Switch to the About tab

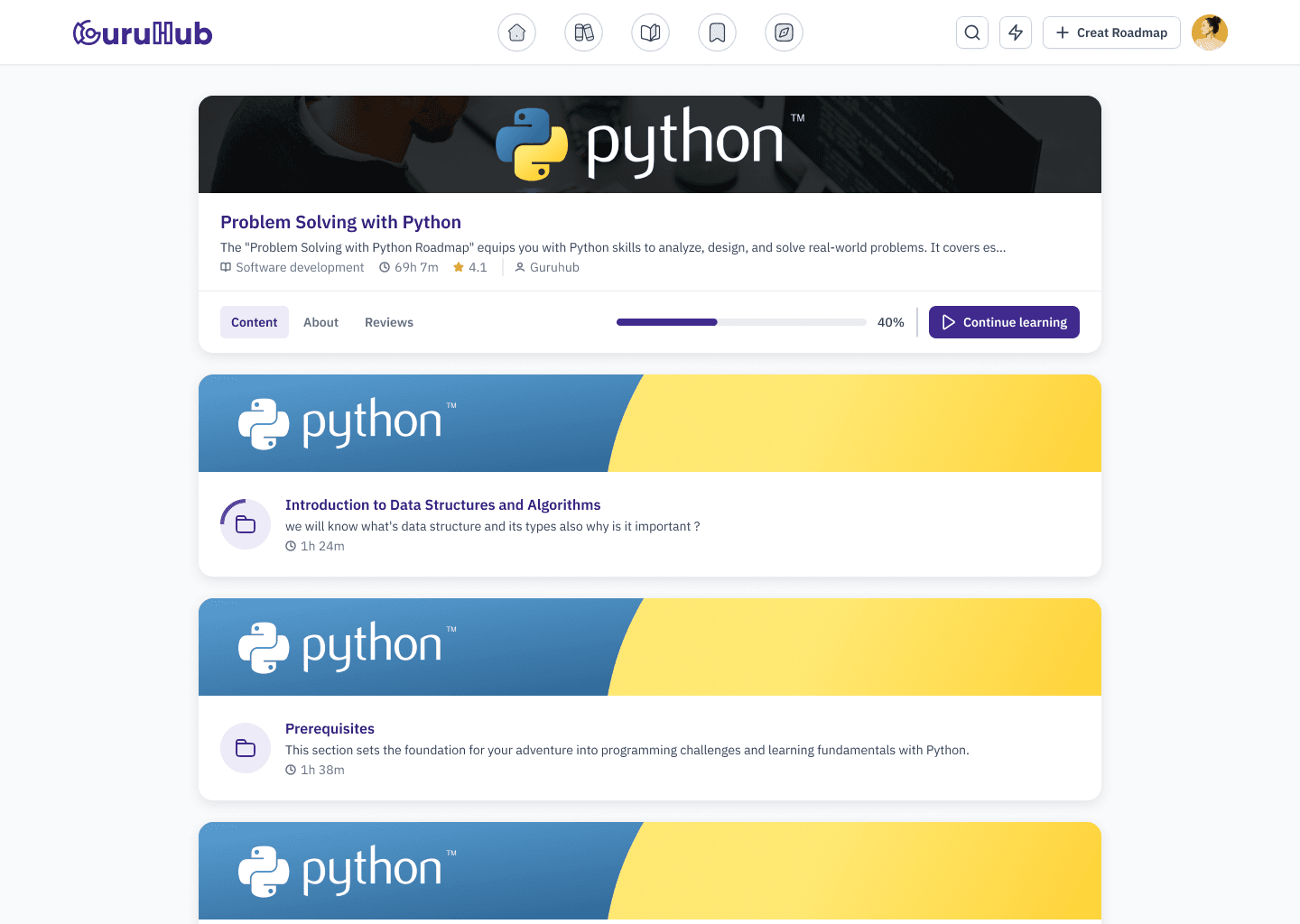(x=320, y=322)
